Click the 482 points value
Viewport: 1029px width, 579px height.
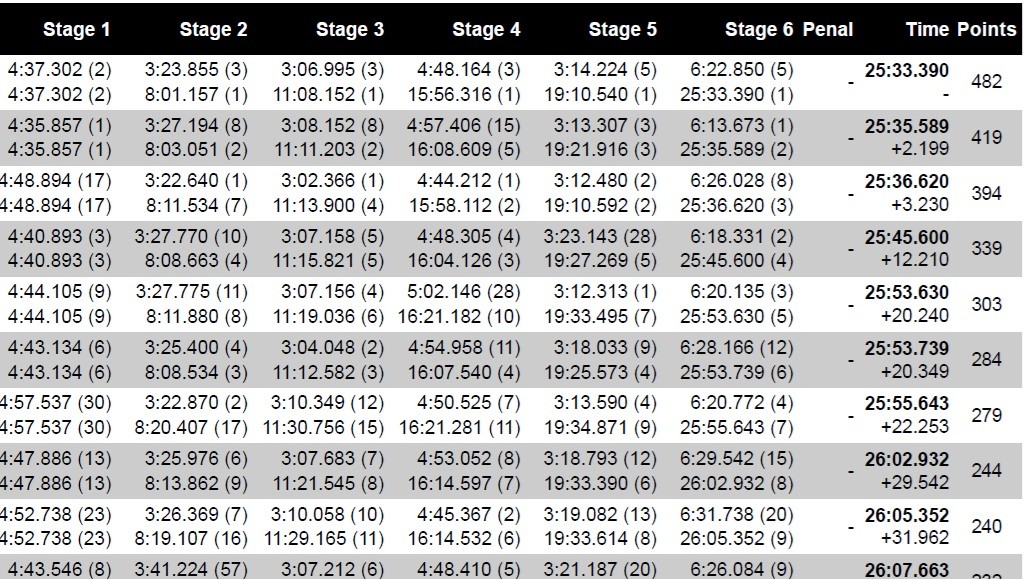pyautogui.click(x=986, y=81)
